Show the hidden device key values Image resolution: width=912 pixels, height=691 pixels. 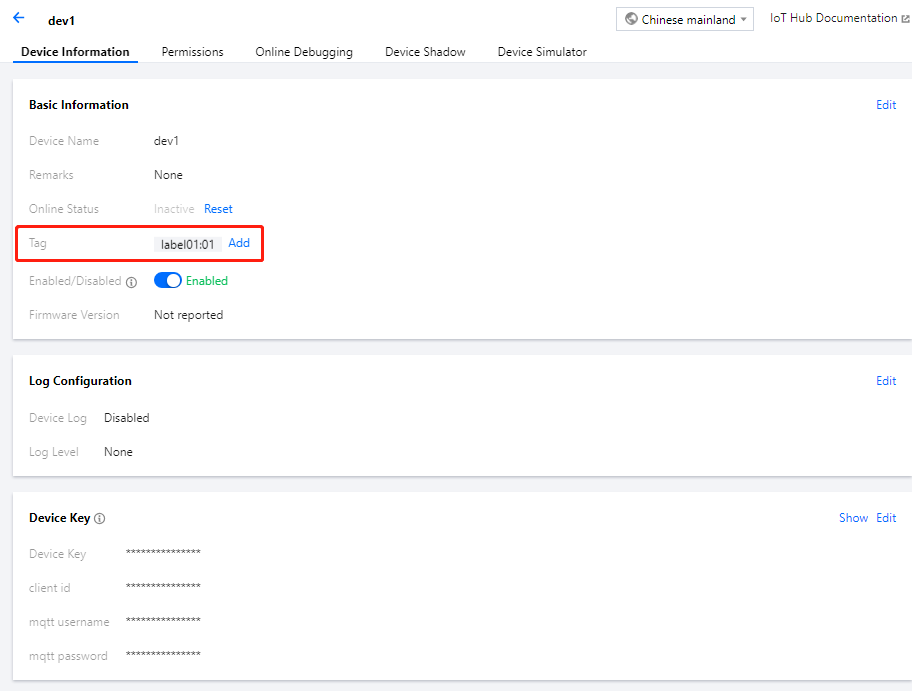[853, 518]
